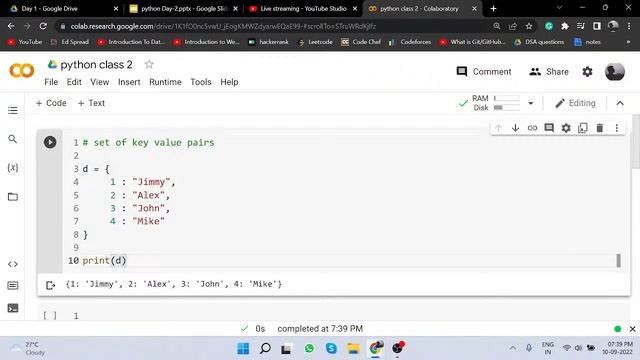Open File Explorer from taskbar
Screen dimensions: 640x360
353,349
